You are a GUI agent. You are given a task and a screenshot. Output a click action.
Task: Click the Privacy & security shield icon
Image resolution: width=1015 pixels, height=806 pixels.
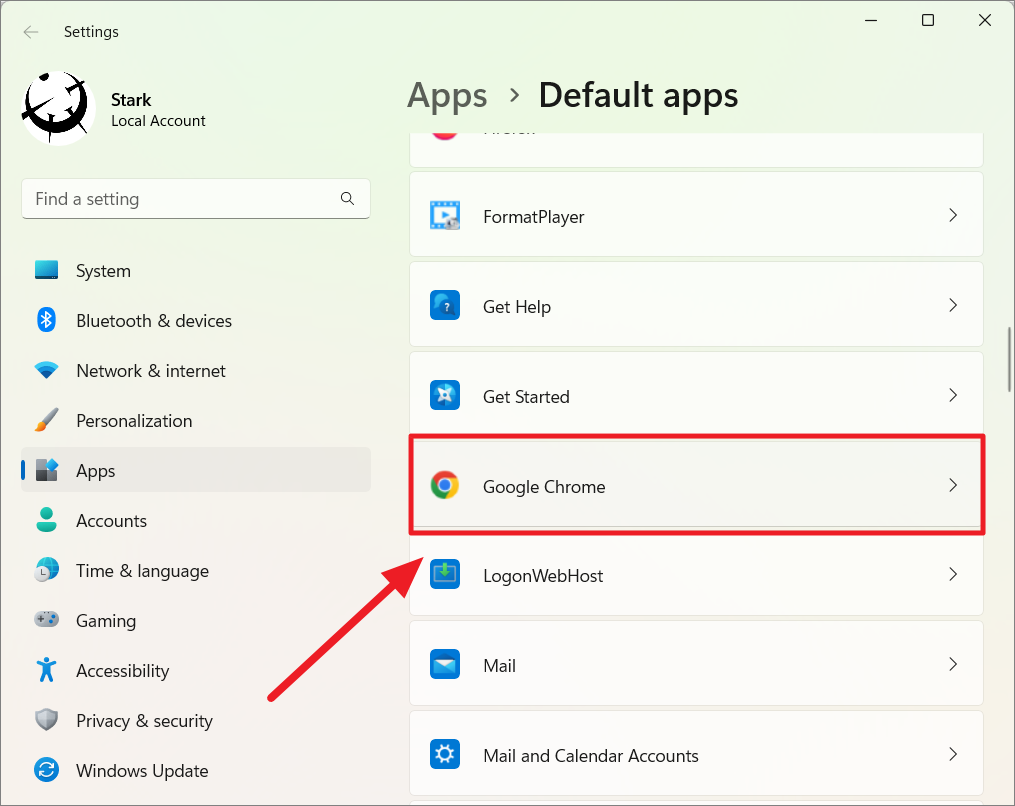[x=47, y=719]
